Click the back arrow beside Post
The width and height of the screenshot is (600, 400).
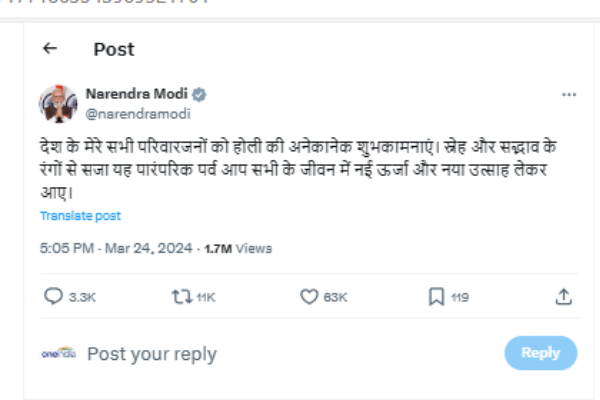50,48
